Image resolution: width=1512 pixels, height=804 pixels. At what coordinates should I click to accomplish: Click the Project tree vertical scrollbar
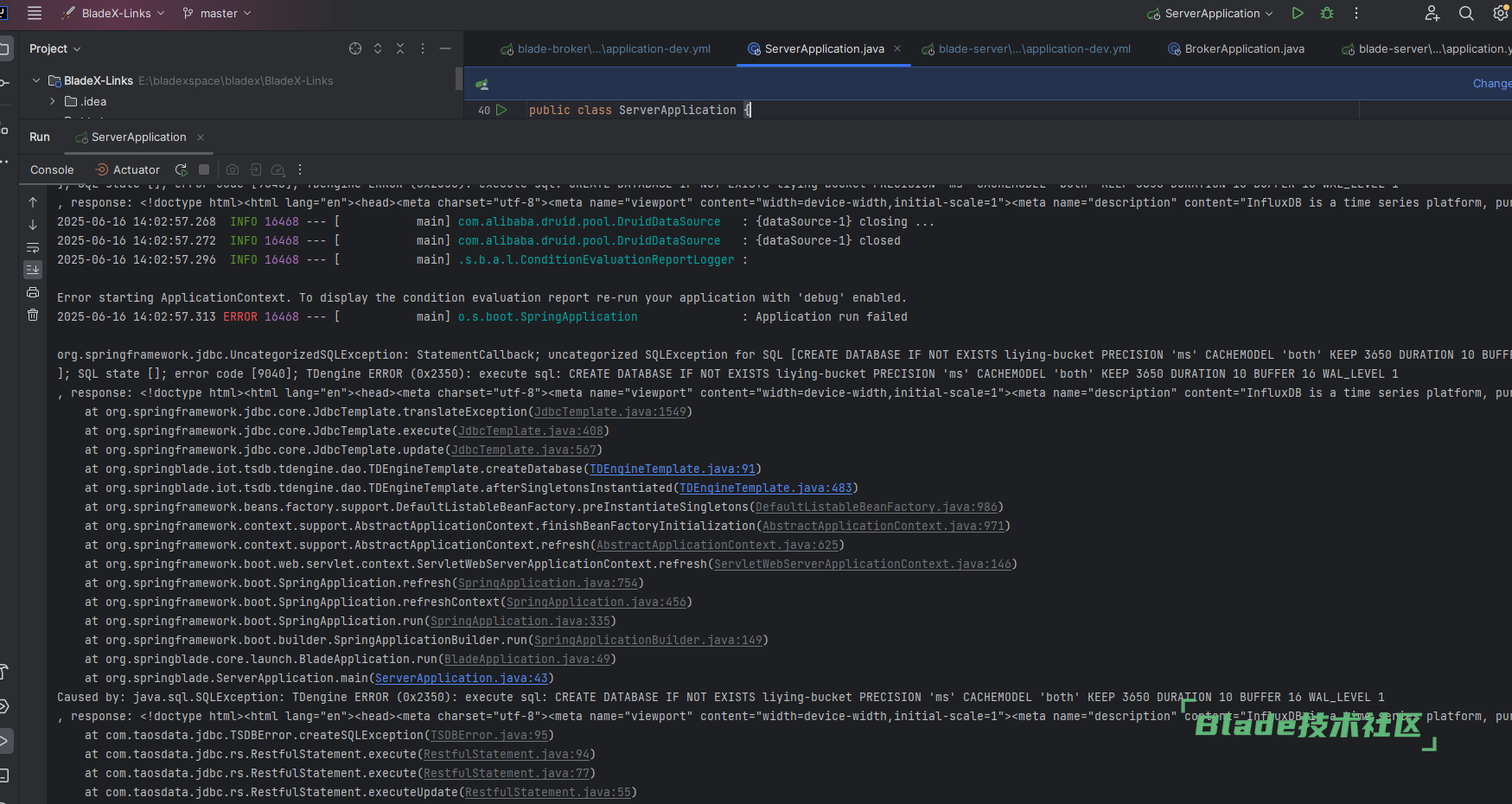click(459, 80)
